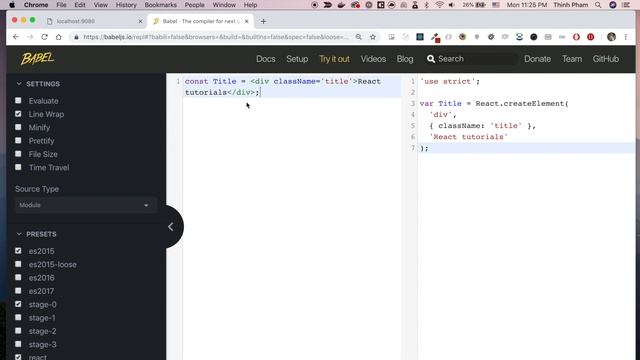The height and width of the screenshot is (360, 640).
Task: Check the stage-1 preset
Action: (18, 318)
